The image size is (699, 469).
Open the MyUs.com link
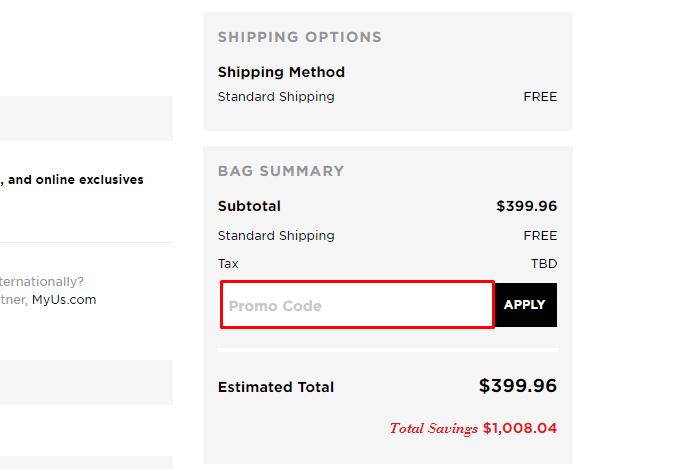pos(64,300)
